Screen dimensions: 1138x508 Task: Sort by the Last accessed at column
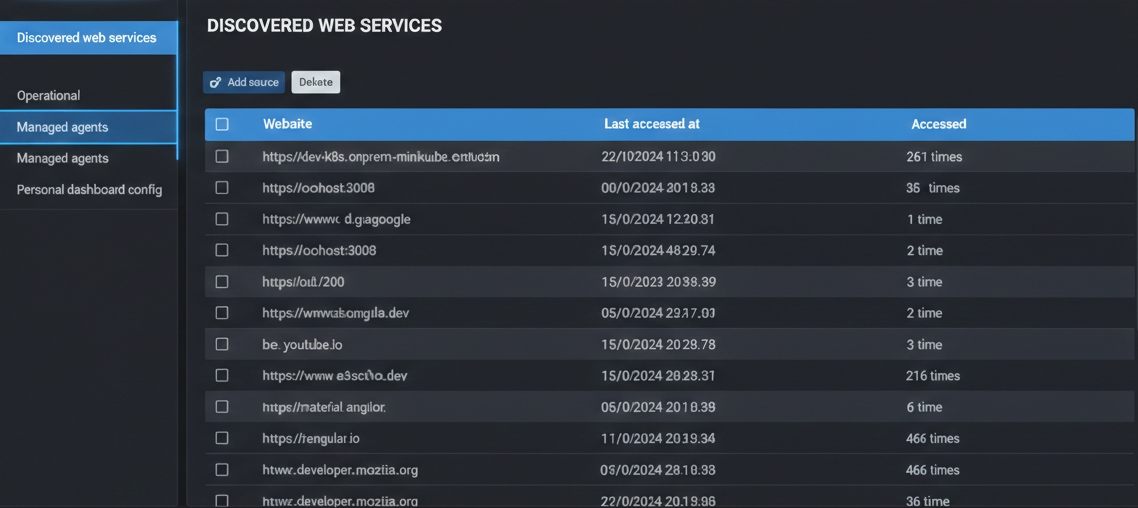651,124
